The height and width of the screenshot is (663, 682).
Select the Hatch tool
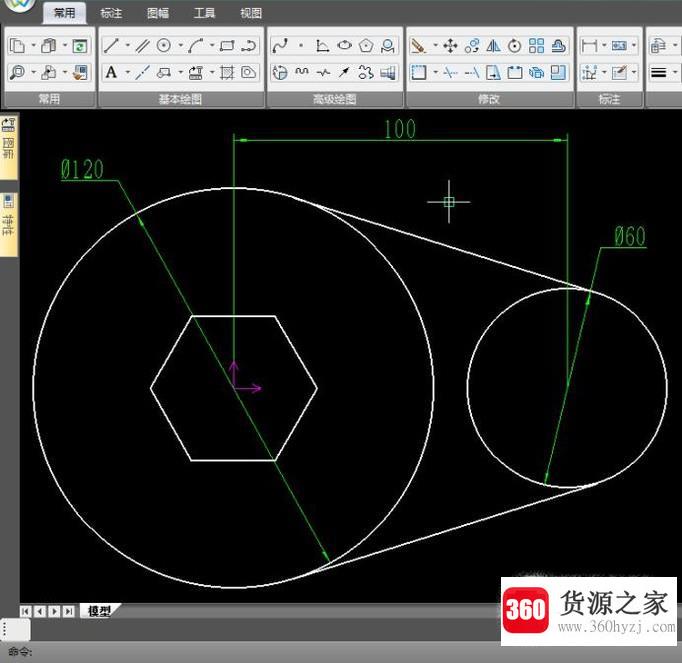click(x=227, y=72)
